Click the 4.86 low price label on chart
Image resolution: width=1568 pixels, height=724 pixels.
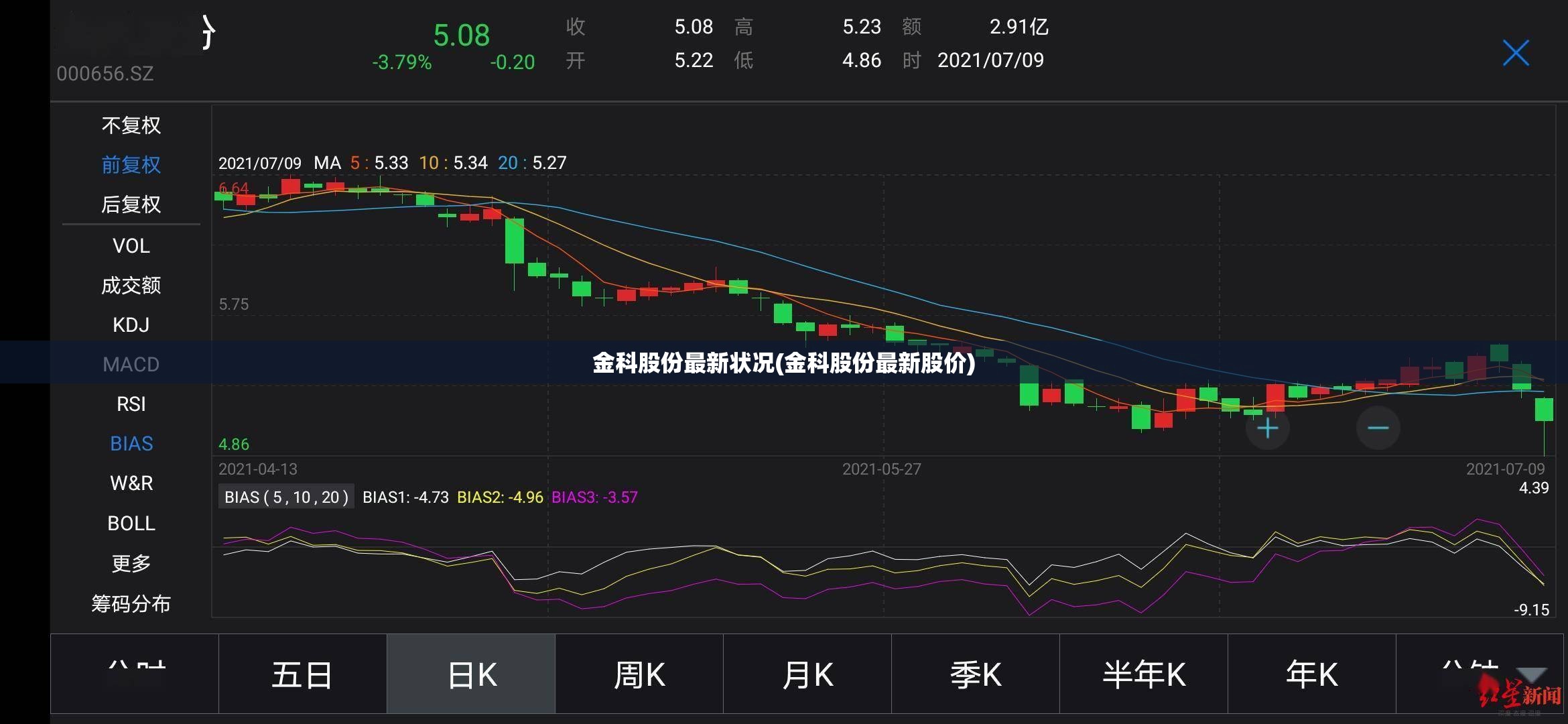234,444
